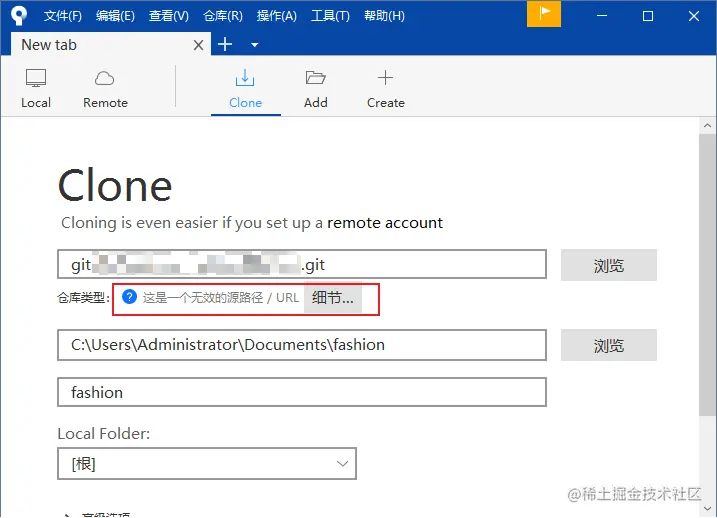Minimize the Sourcetree window

coord(602,16)
